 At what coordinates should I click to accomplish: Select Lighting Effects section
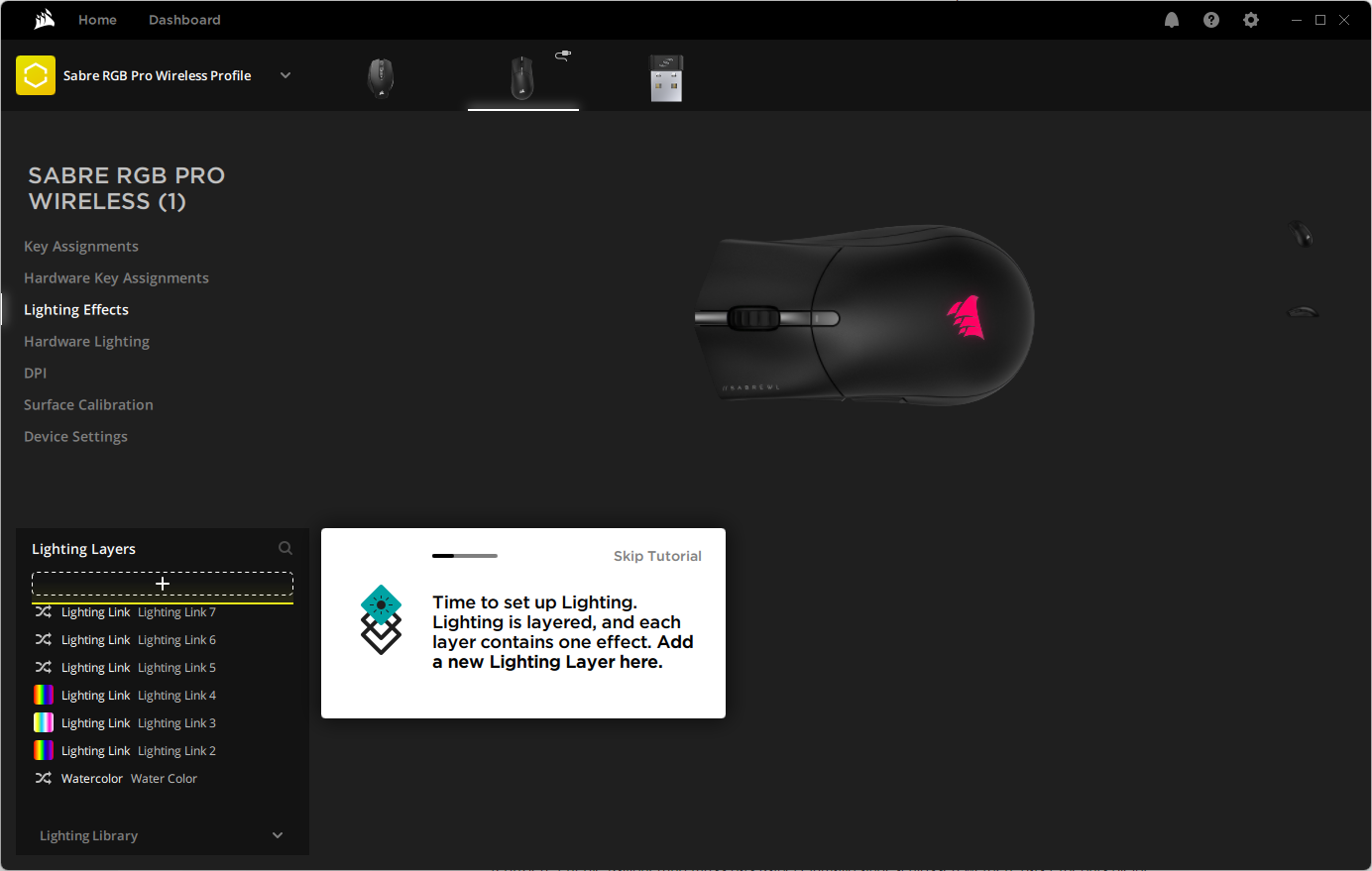coord(76,310)
